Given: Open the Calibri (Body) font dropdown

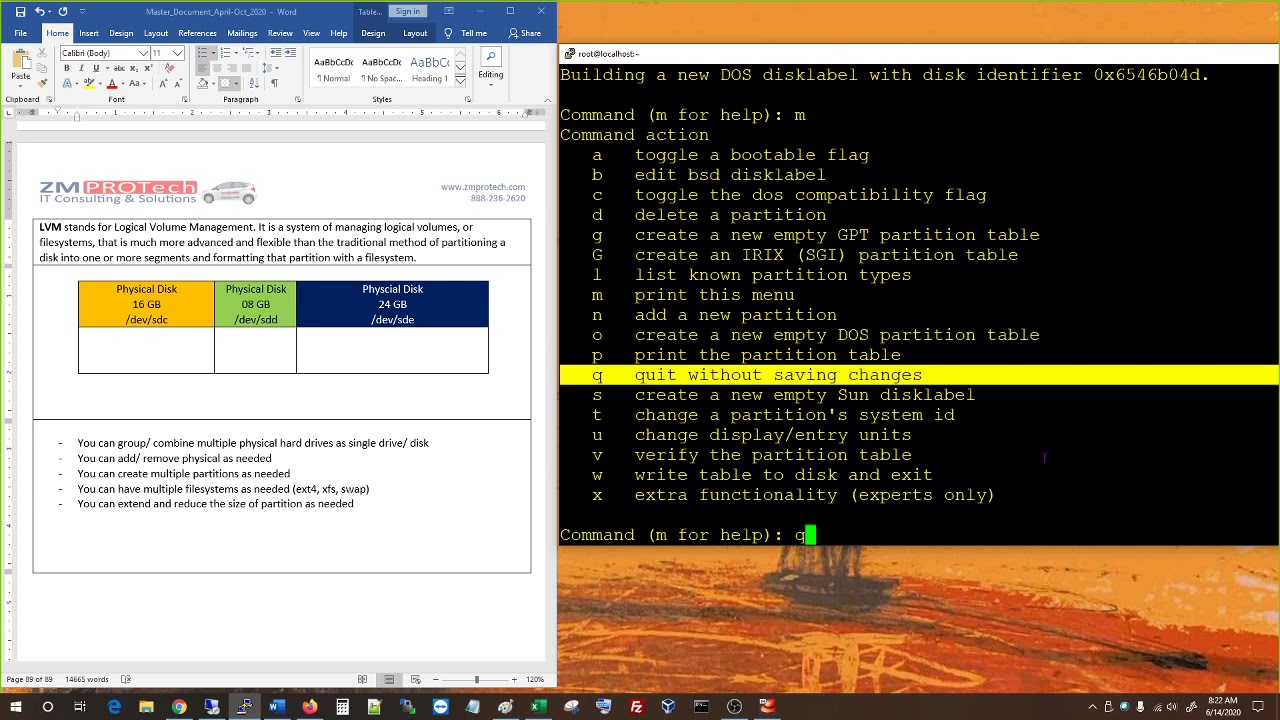Looking at the screenshot, I should 143,53.
